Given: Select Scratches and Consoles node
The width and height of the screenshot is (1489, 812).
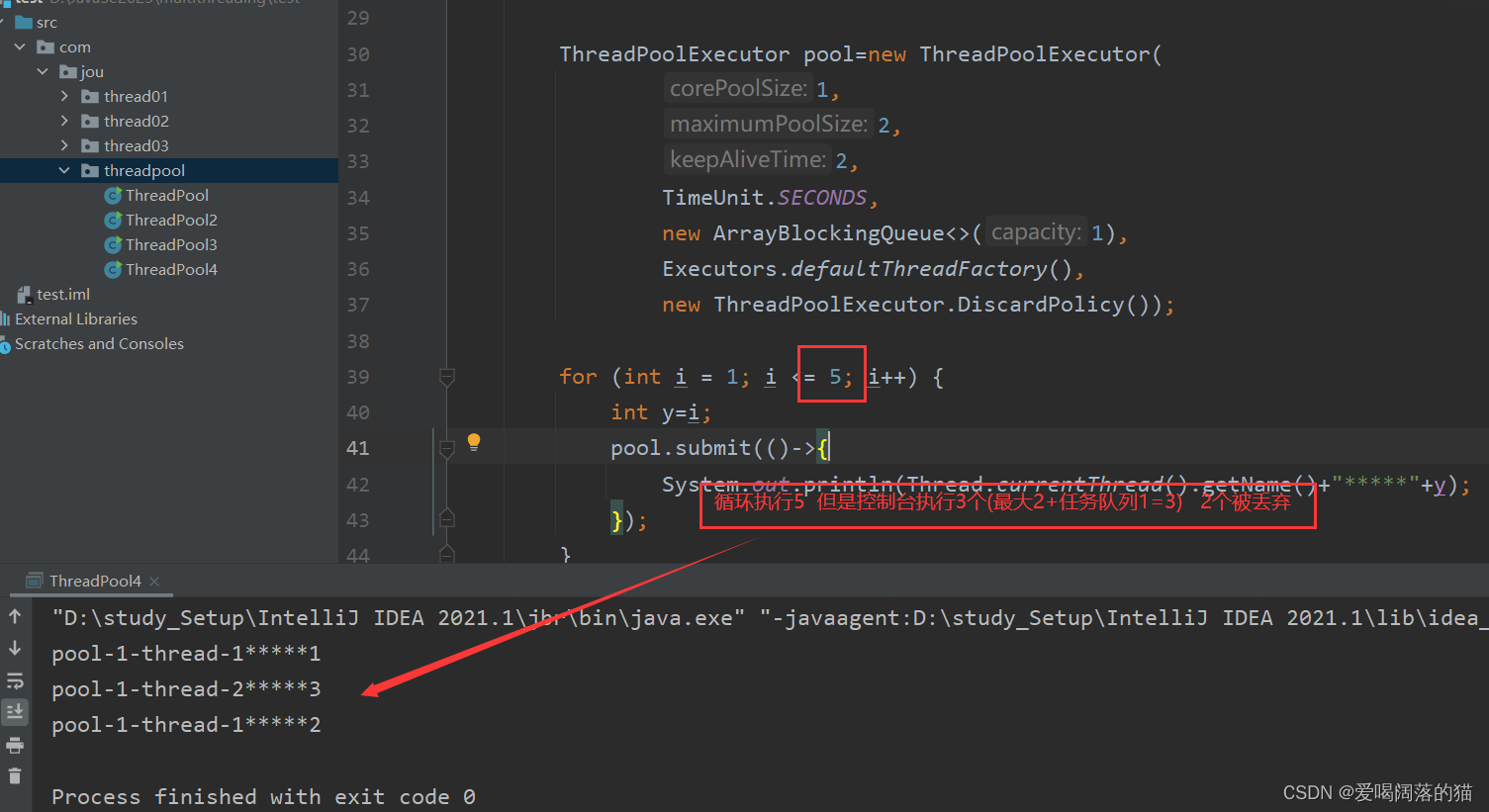Looking at the screenshot, I should 99,343.
